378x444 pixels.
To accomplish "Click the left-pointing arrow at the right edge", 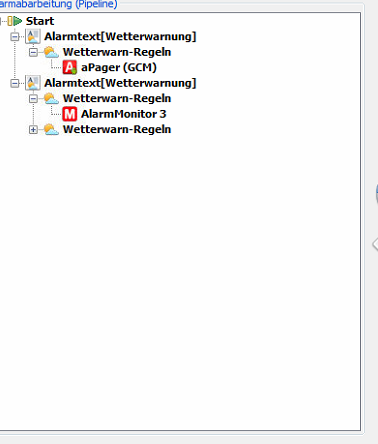I will point(375,244).
